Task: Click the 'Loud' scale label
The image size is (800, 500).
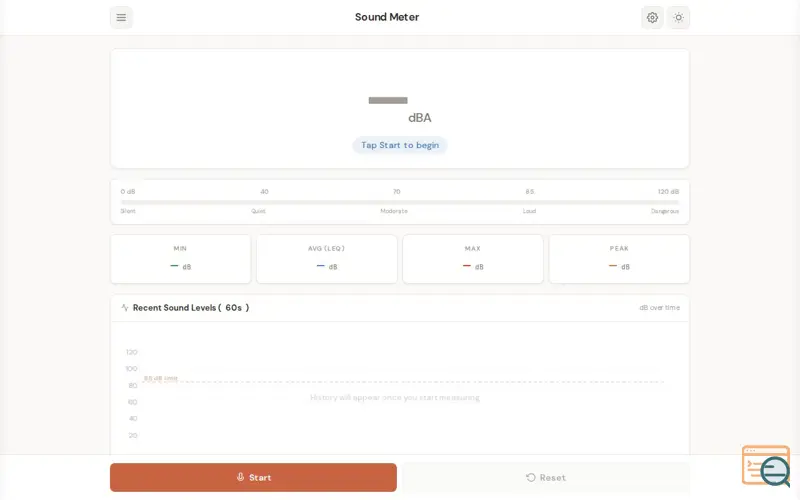Action: (529, 211)
